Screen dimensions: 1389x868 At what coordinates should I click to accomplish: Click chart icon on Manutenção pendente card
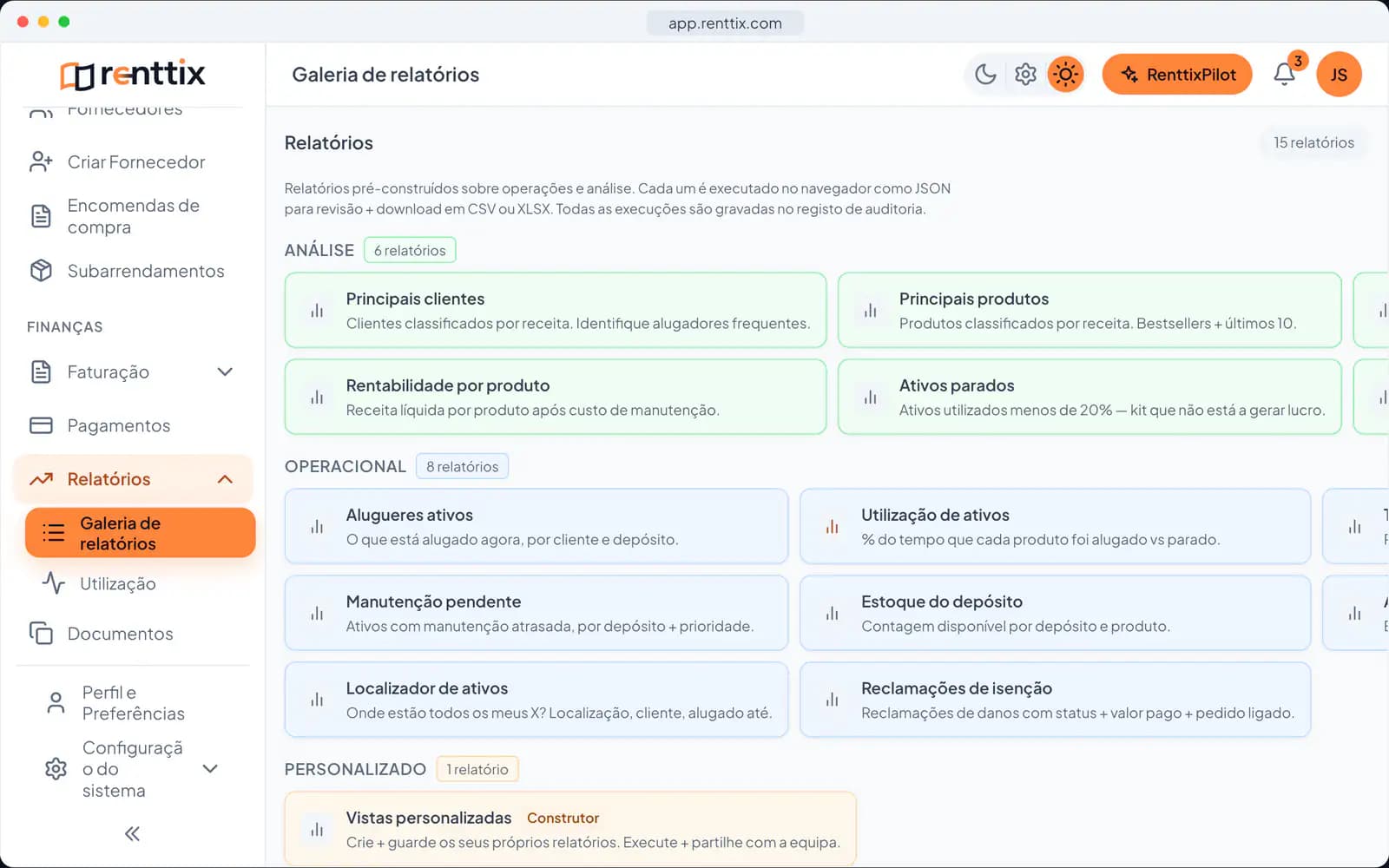tap(317, 613)
